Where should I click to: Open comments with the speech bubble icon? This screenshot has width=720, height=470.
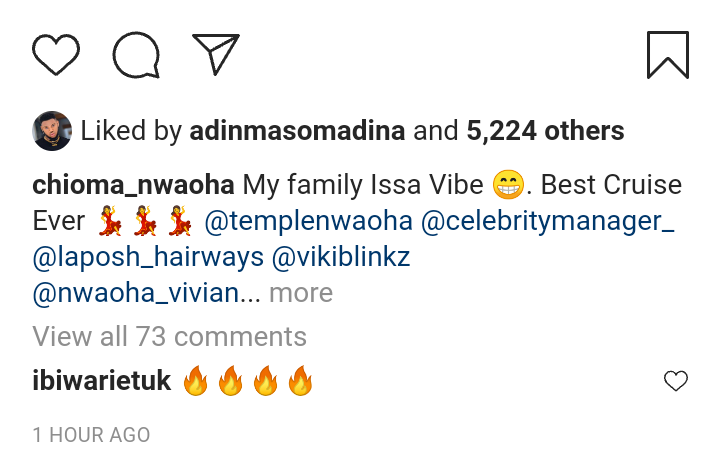(136, 55)
